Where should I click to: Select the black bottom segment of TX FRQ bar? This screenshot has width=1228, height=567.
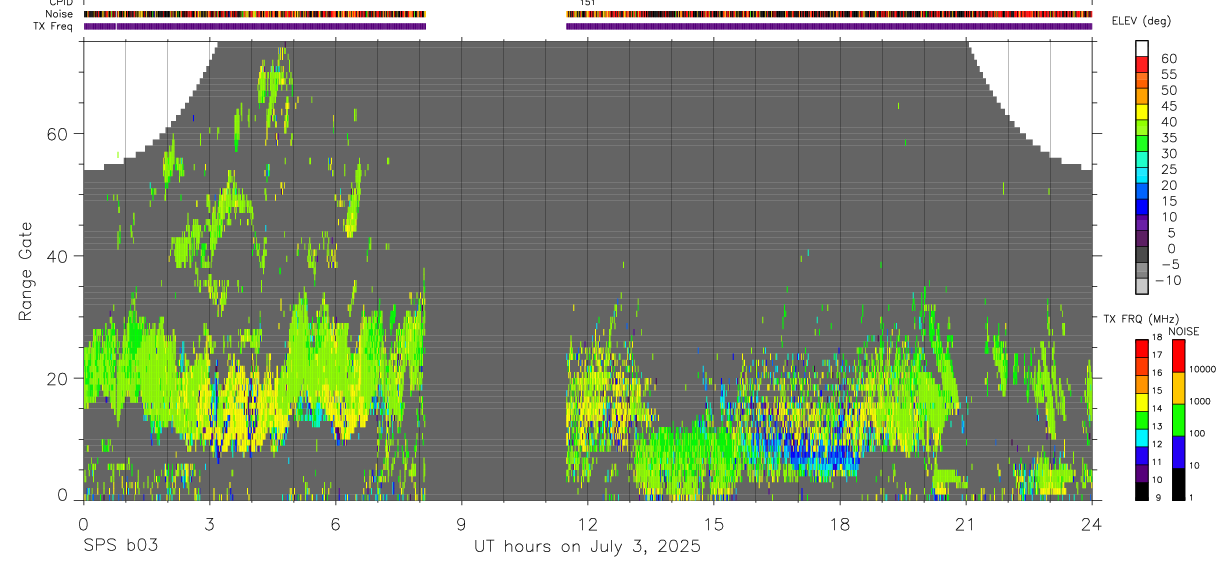(x=1141, y=492)
